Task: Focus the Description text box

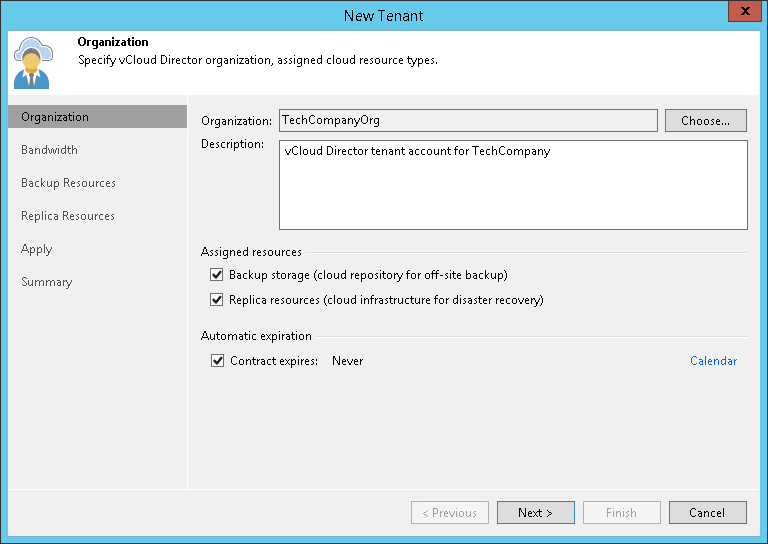Action: click(513, 185)
